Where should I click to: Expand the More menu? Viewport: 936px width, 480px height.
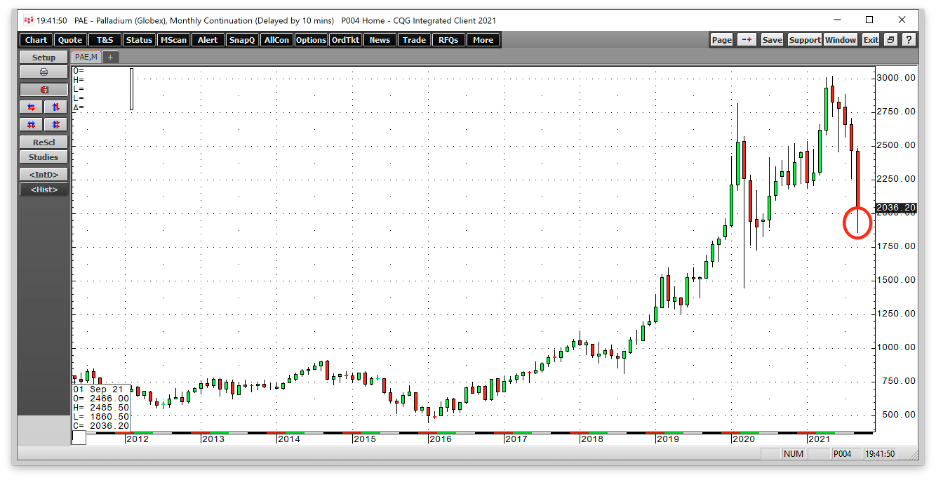(483, 40)
